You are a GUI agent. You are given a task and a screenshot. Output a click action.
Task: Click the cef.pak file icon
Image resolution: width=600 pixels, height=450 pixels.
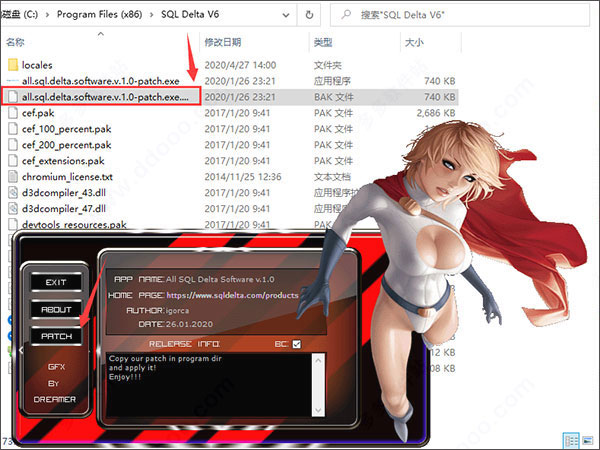click(x=13, y=113)
